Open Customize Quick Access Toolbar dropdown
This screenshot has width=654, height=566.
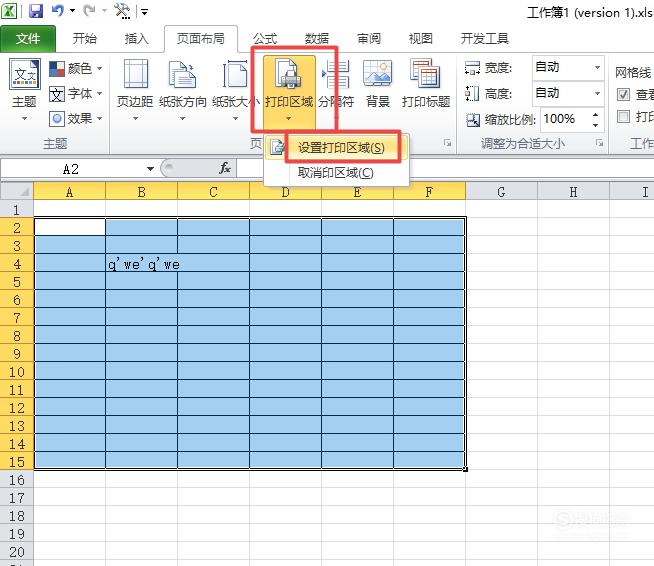coord(144,12)
